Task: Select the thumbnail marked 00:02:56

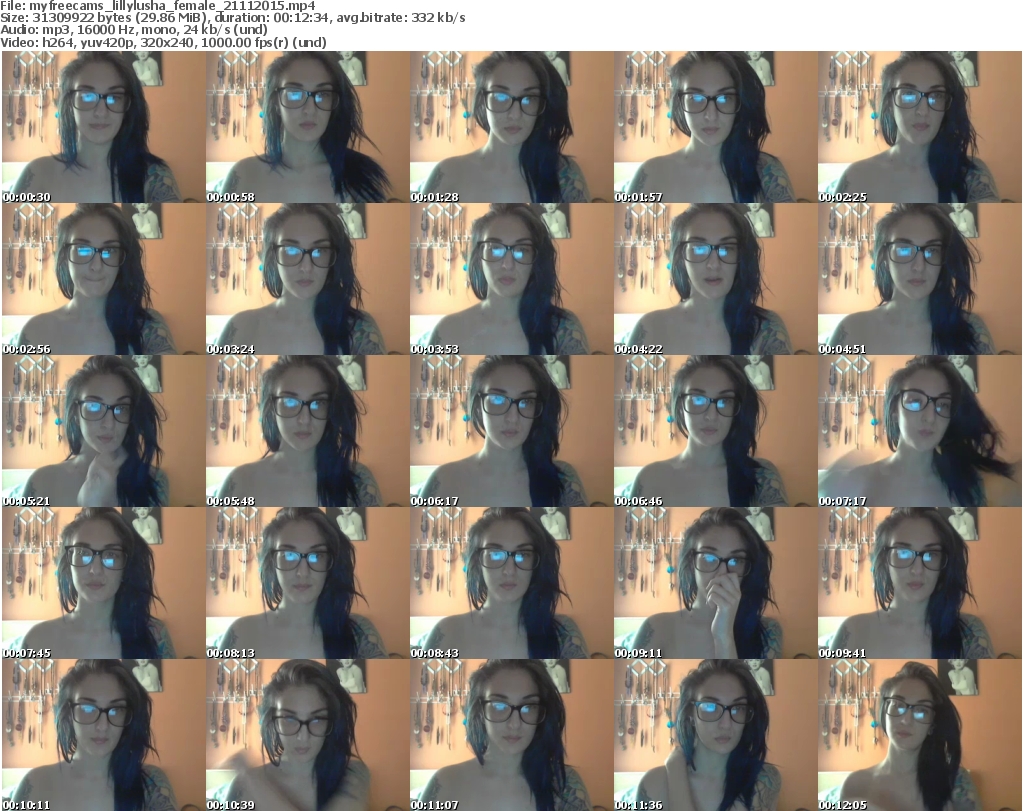Action: (x=104, y=279)
